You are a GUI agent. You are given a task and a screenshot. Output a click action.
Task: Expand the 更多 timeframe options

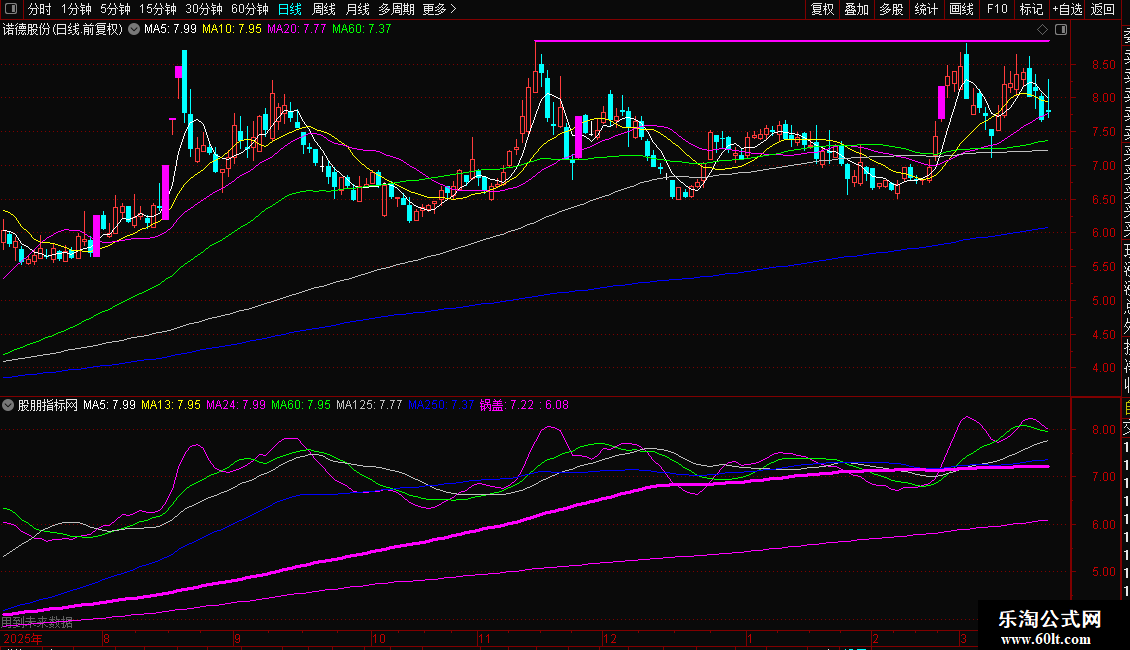[439, 10]
